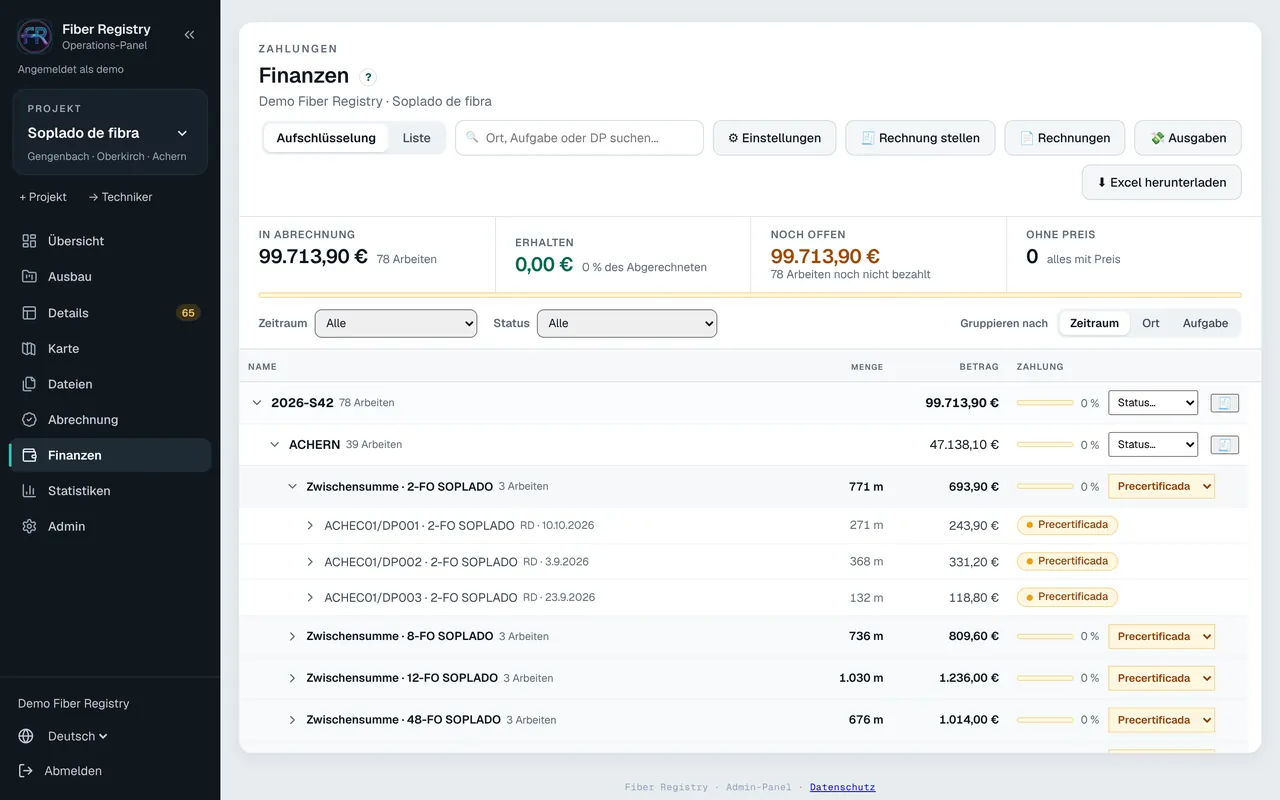1280x800 pixels.
Task: Click the search field for Ort, Aufgabe oder DP
Action: tap(579, 138)
